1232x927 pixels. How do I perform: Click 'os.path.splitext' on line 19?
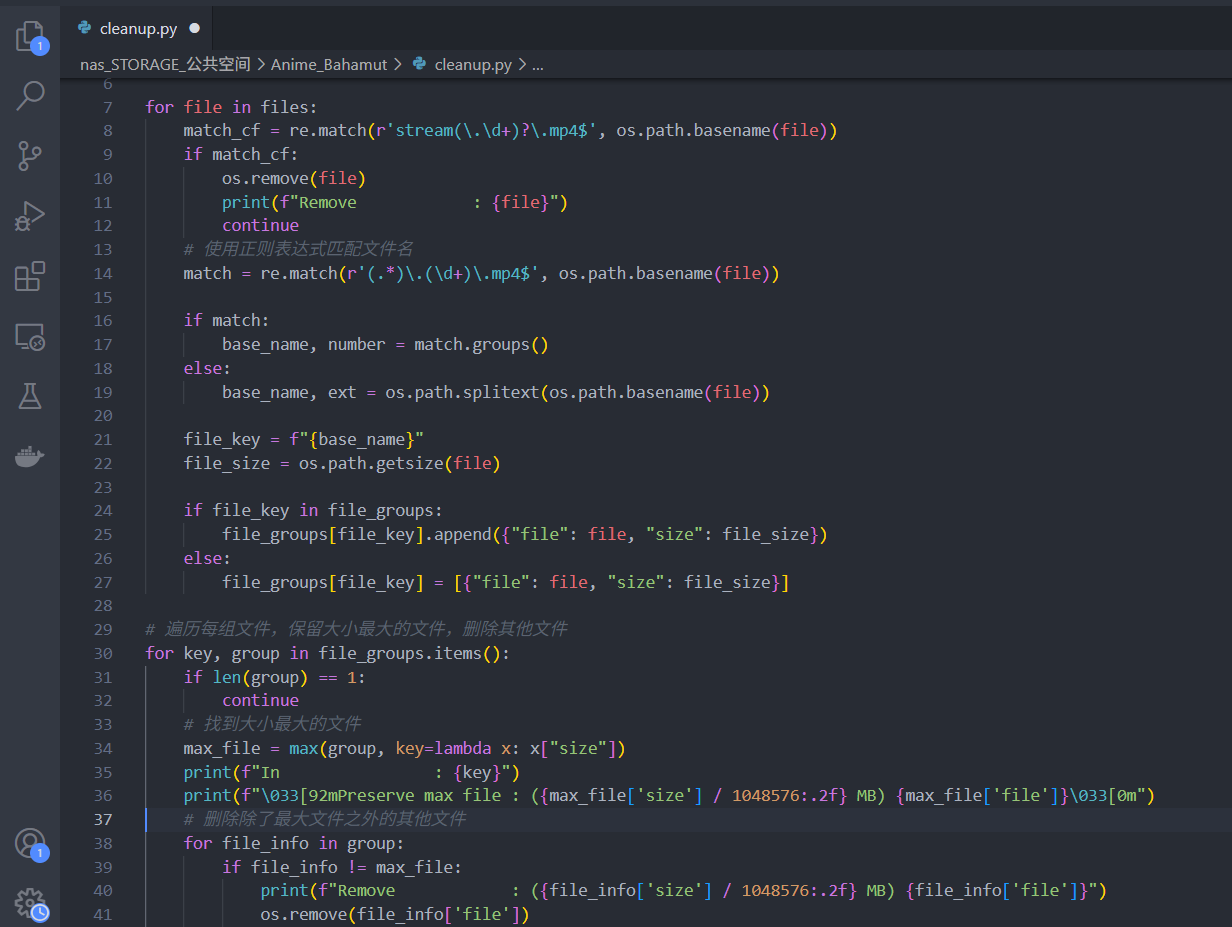point(463,392)
